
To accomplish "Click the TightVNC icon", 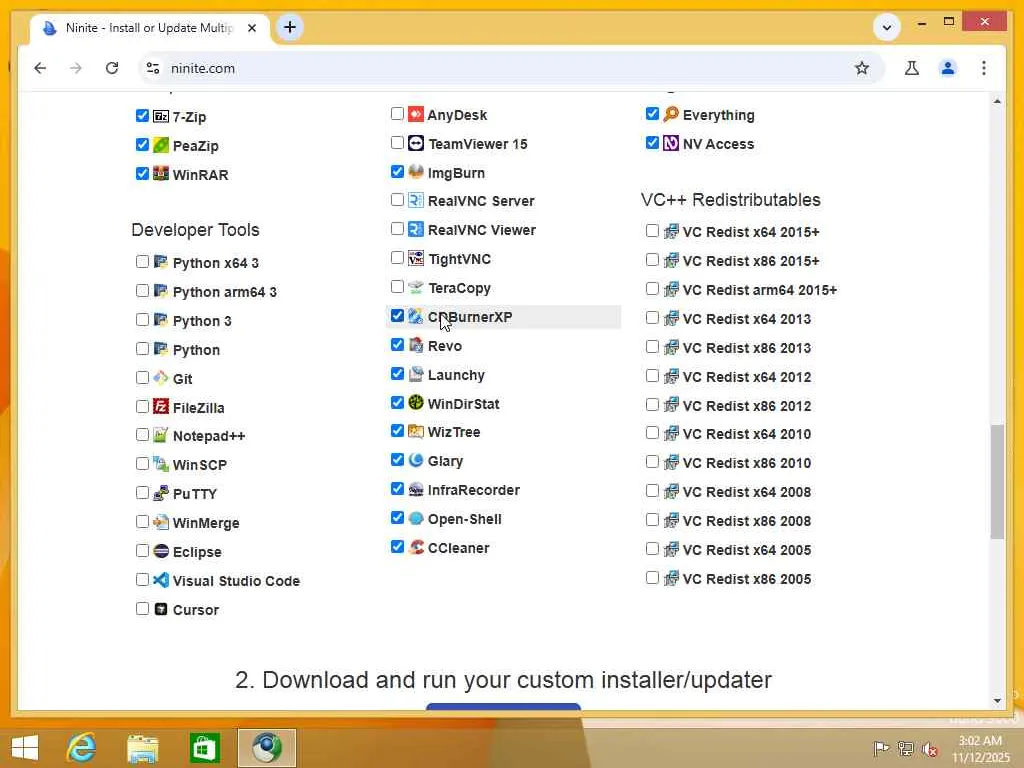I will (x=416, y=258).
